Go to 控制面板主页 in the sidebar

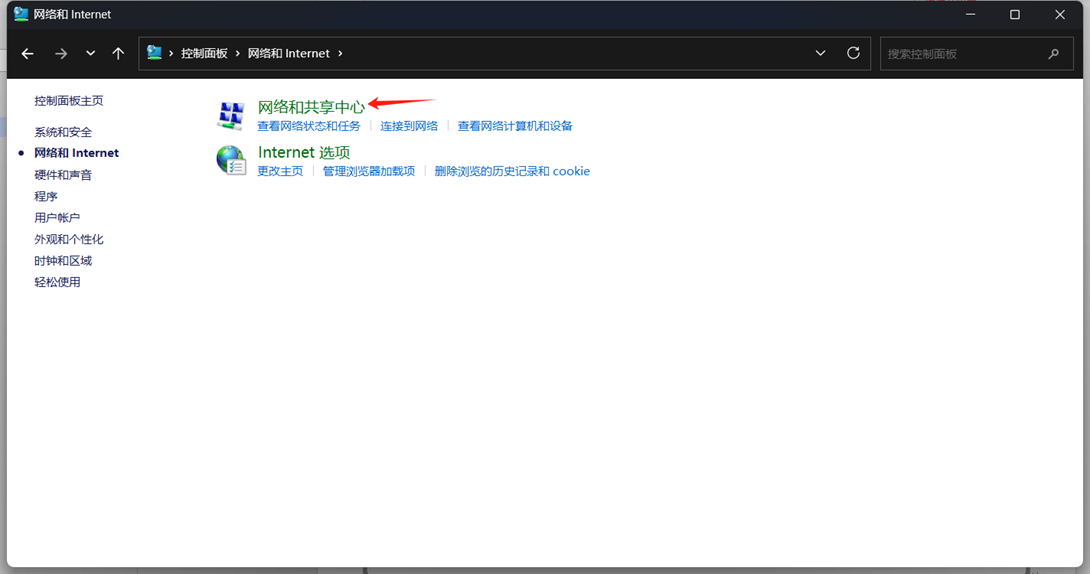tap(69, 101)
